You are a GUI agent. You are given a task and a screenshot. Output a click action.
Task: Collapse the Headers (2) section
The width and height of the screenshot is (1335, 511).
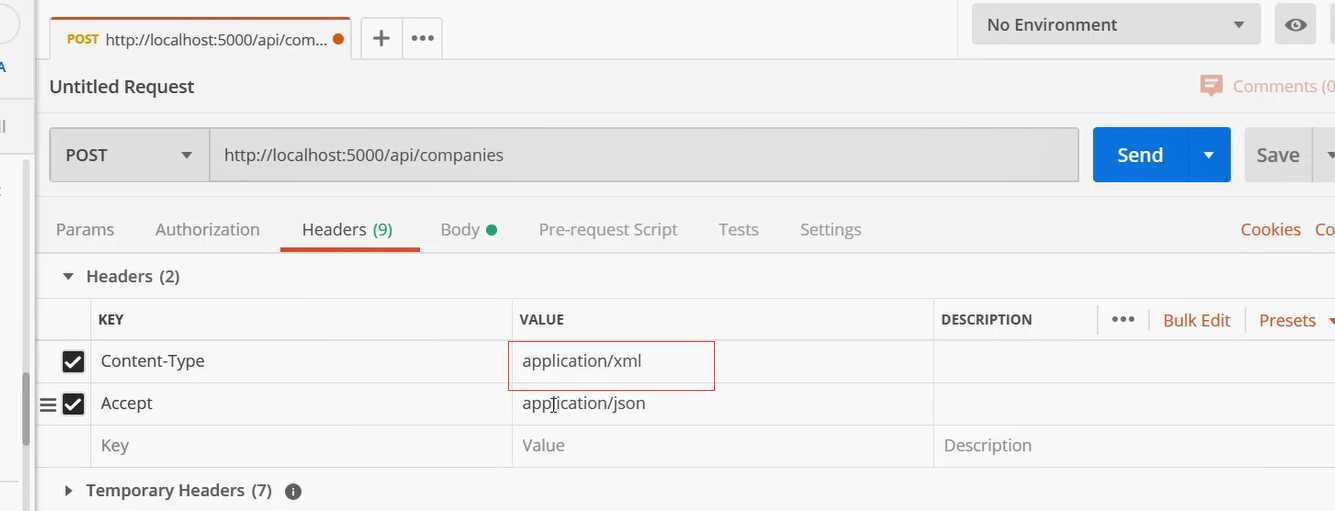click(68, 276)
